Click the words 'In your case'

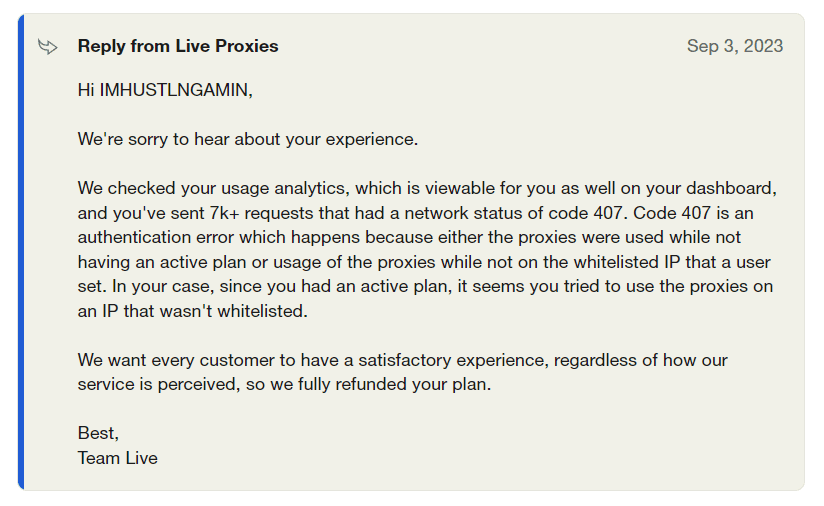coord(161,286)
